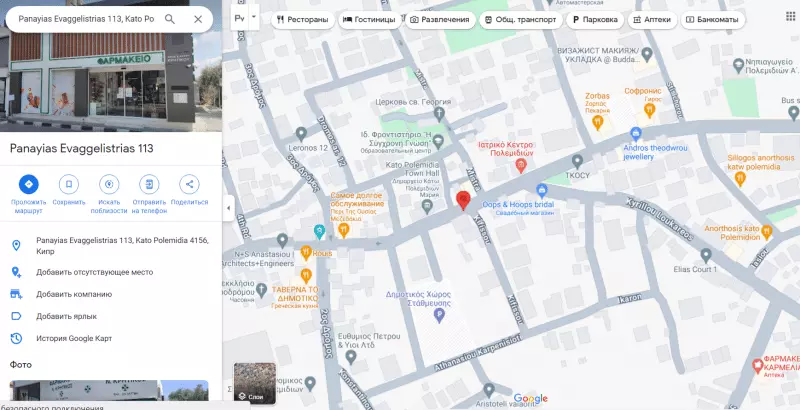Image resolution: width=800 pixels, height=410 pixels.
Task: Choose the Общ. транспорт chip
Action: tap(520, 20)
